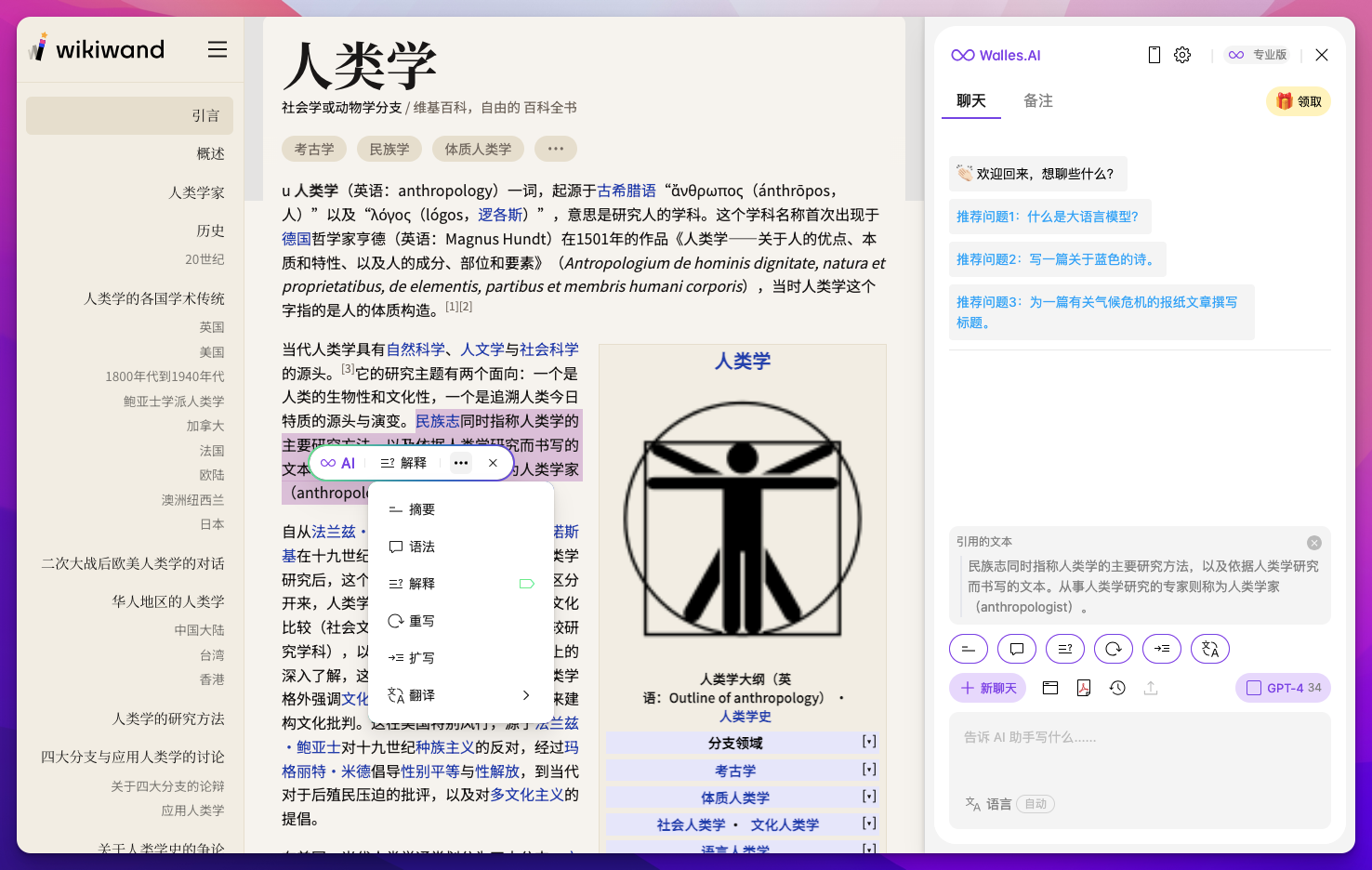Click the Vitruvian man infobox image
This screenshot has height=870, width=1372.
[x=743, y=519]
